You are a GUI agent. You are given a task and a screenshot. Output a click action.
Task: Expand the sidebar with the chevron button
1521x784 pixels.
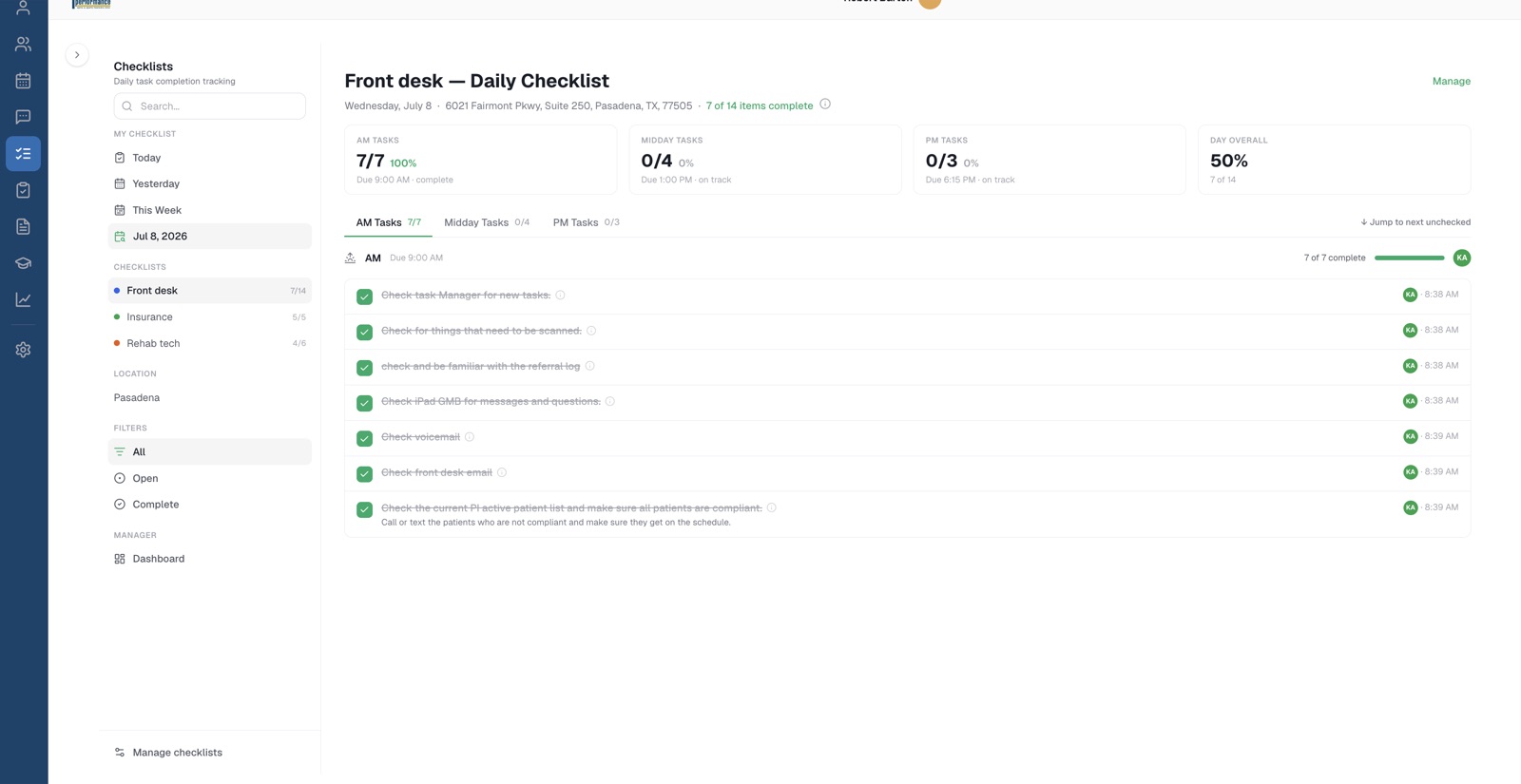pyautogui.click(x=77, y=55)
